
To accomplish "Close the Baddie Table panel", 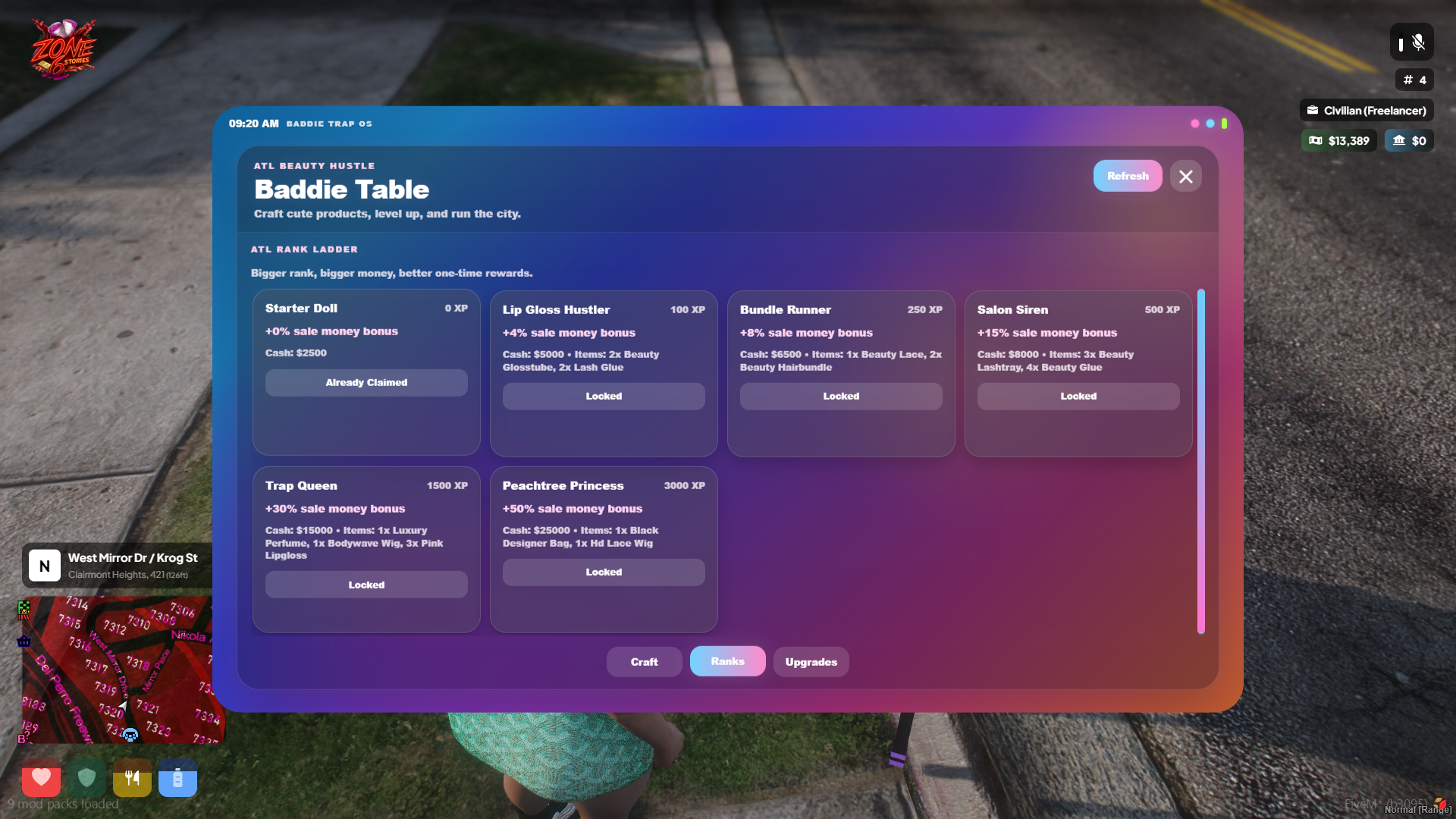I will point(1186,176).
